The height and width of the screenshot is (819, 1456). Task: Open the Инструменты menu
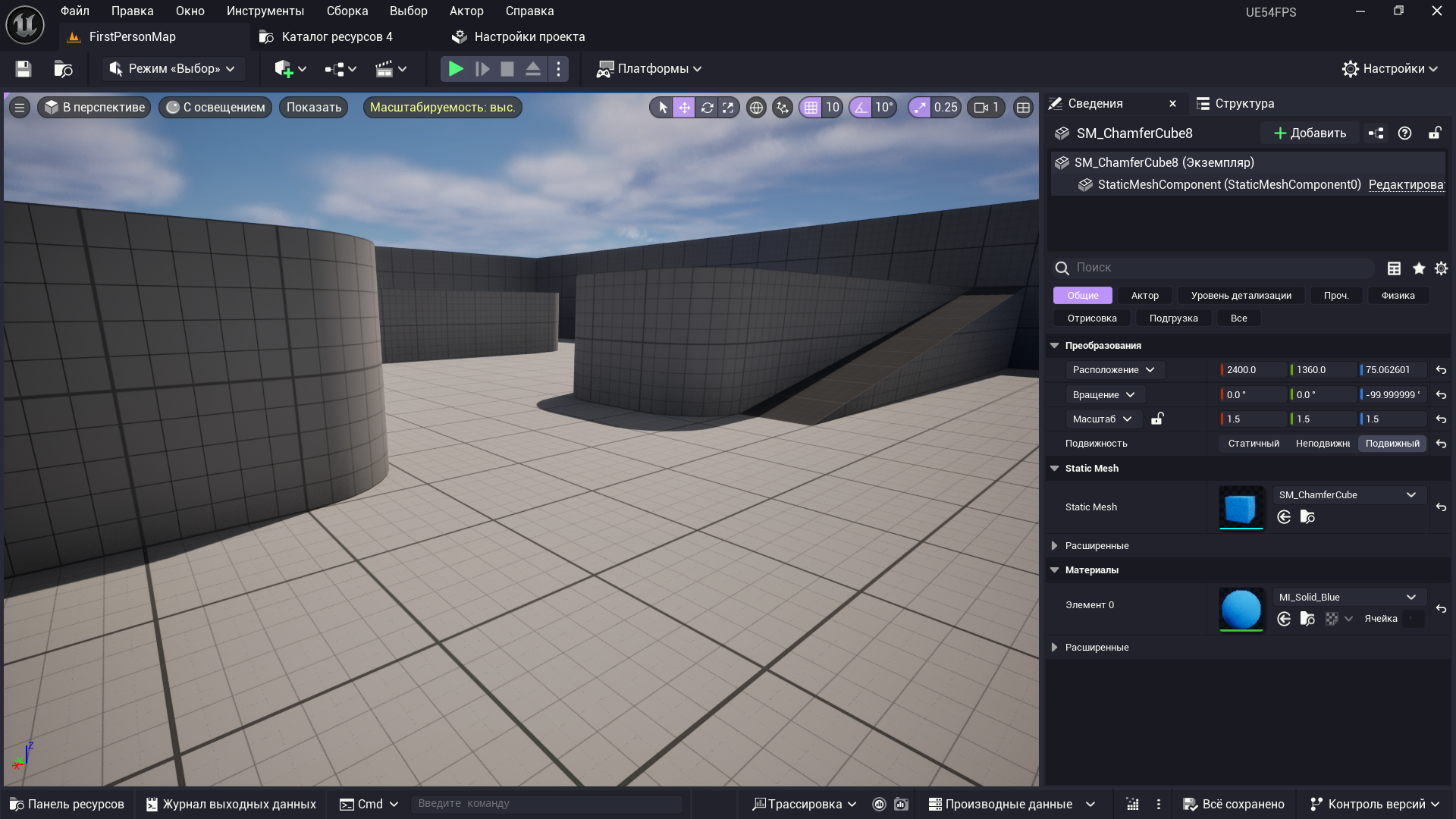pyautogui.click(x=265, y=11)
